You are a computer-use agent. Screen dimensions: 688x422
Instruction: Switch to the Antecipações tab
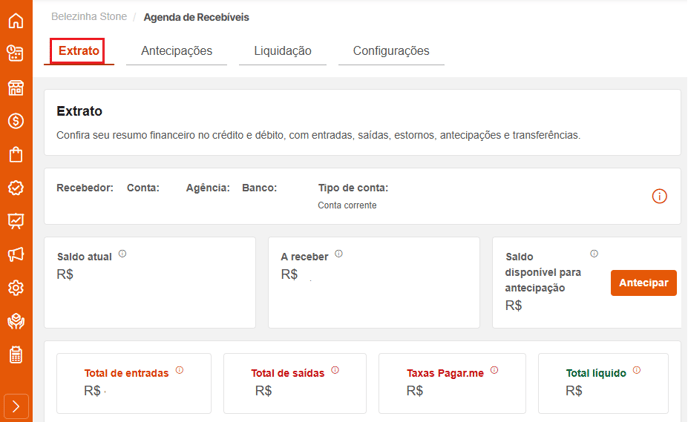tap(176, 51)
